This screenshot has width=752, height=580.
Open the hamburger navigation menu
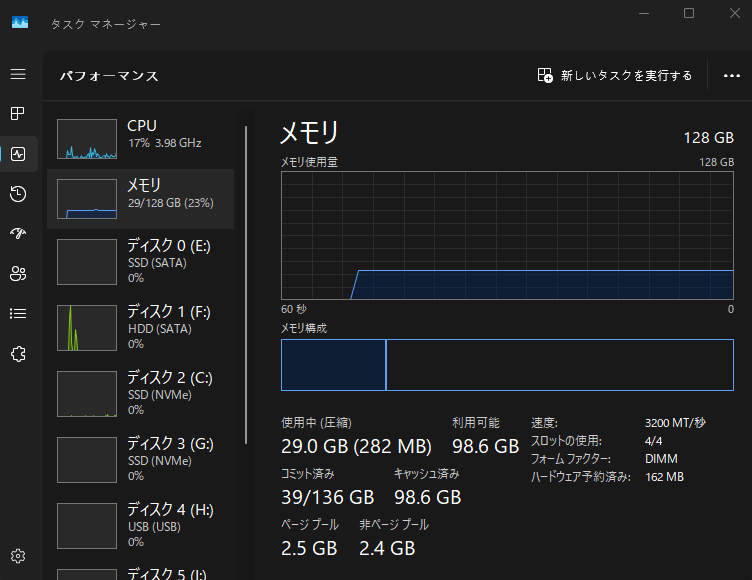pos(18,74)
